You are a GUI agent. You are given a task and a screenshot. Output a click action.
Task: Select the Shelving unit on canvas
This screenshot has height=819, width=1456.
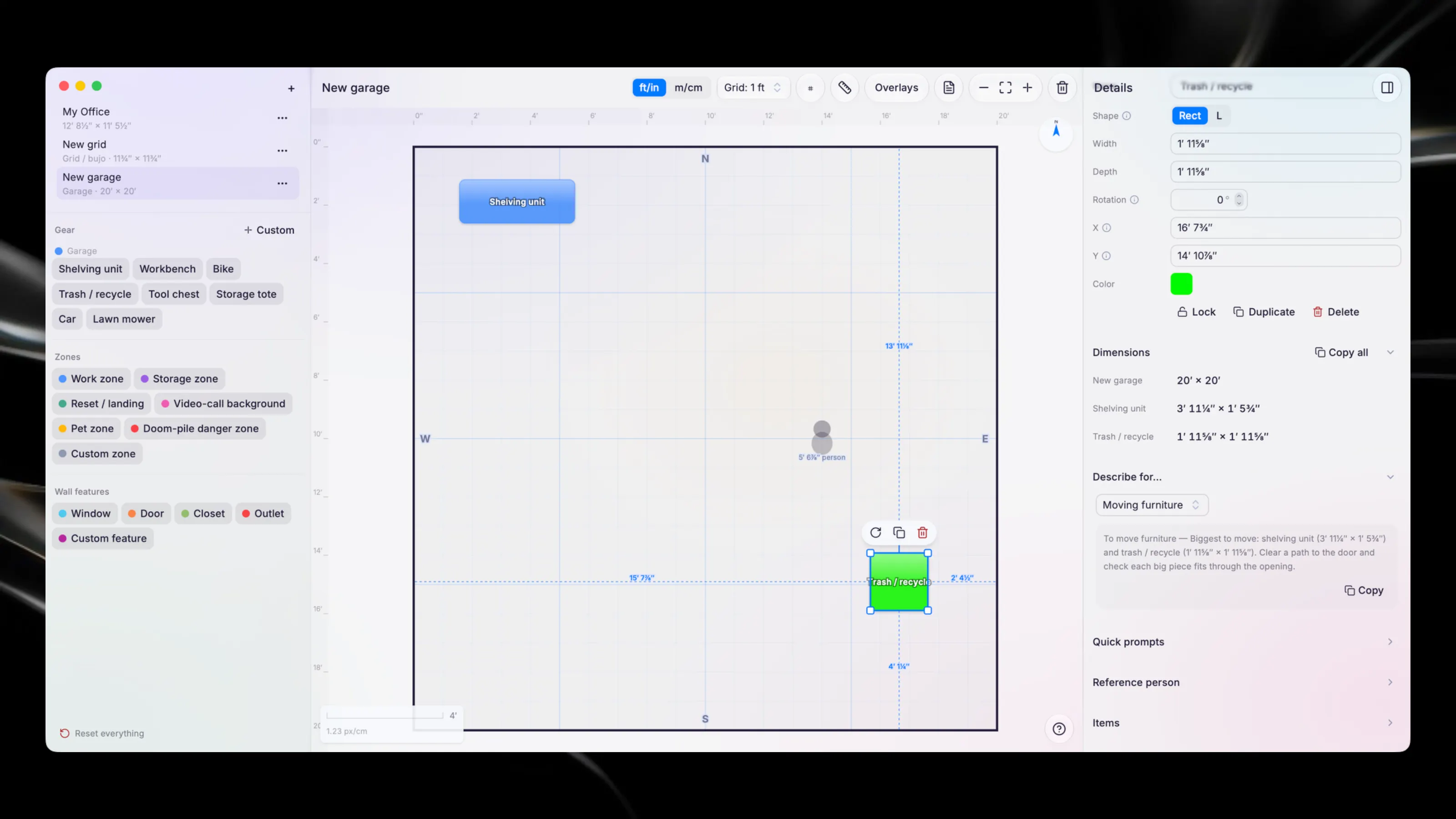pos(516,202)
